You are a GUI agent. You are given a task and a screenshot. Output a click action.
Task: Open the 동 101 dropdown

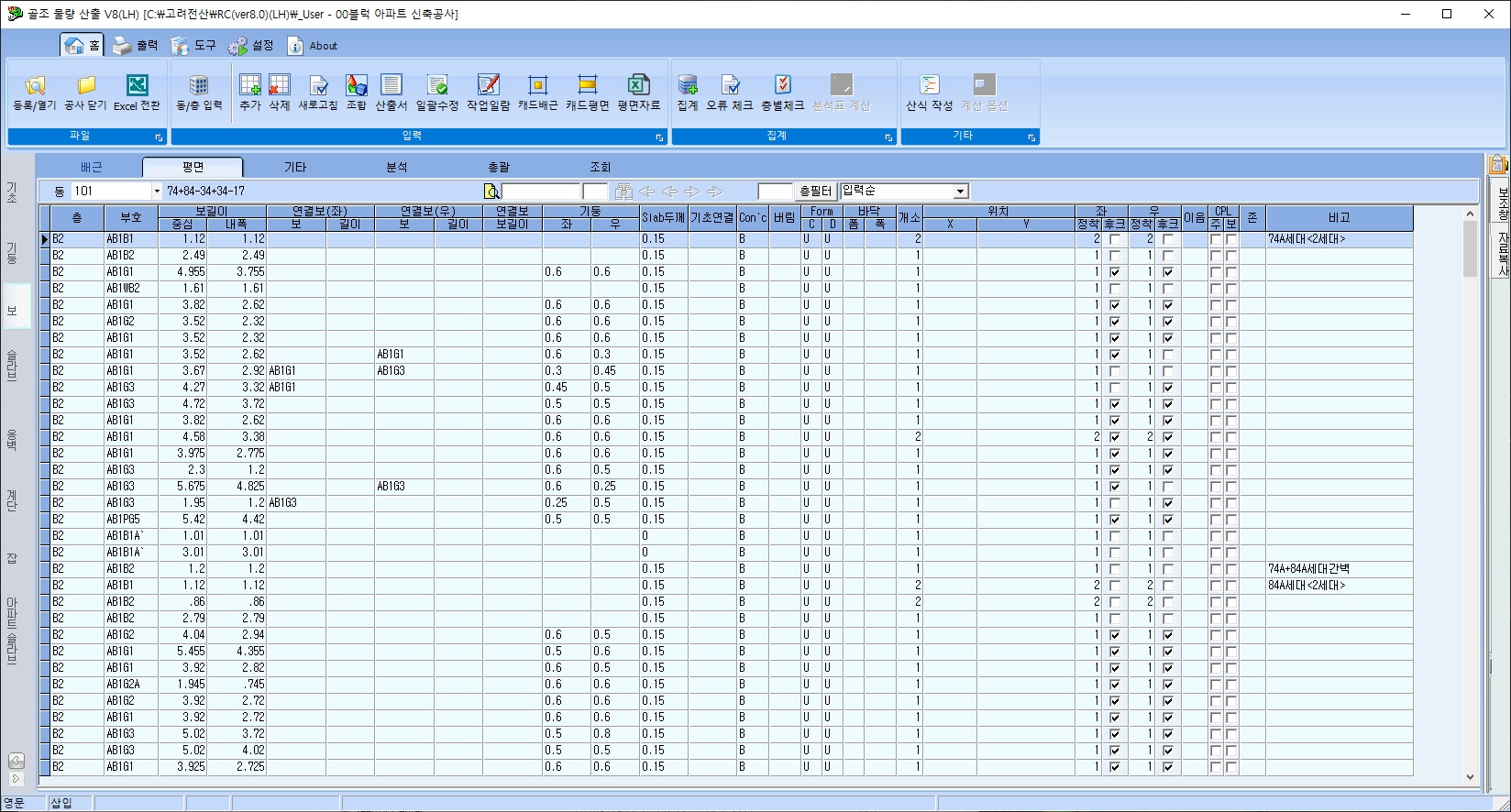[x=157, y=192]
